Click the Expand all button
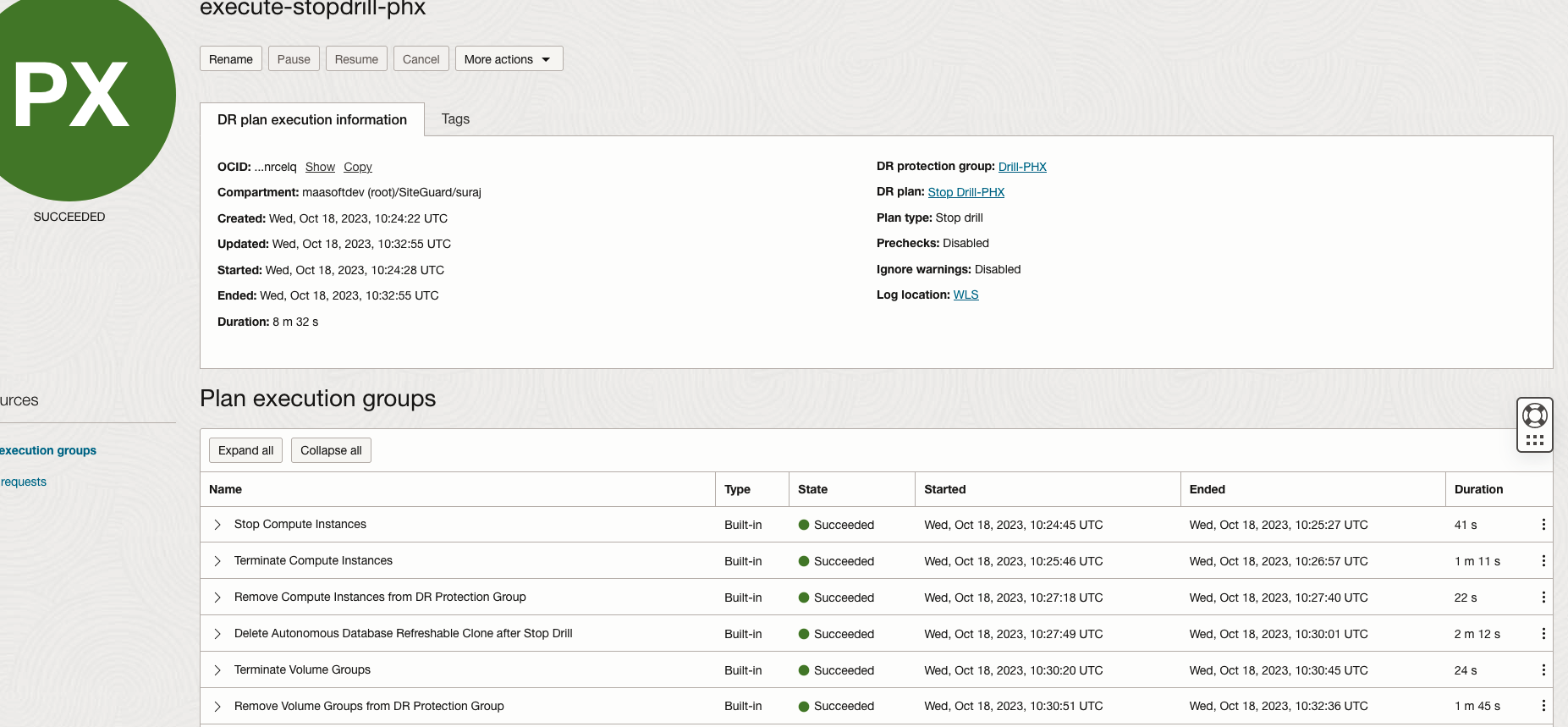 pyautogui.click(x=245, y=450)
